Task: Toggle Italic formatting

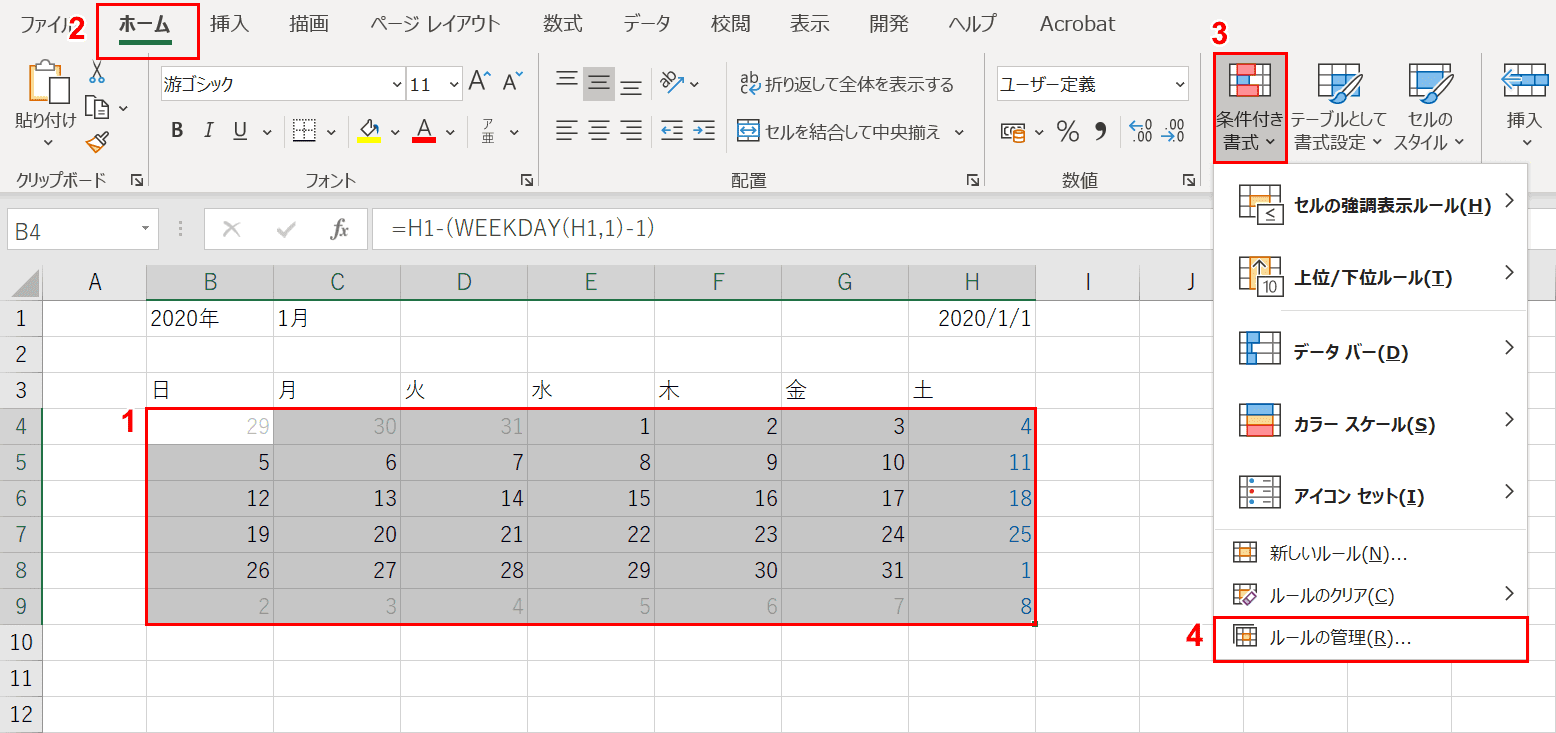Action: coord(208,130)
